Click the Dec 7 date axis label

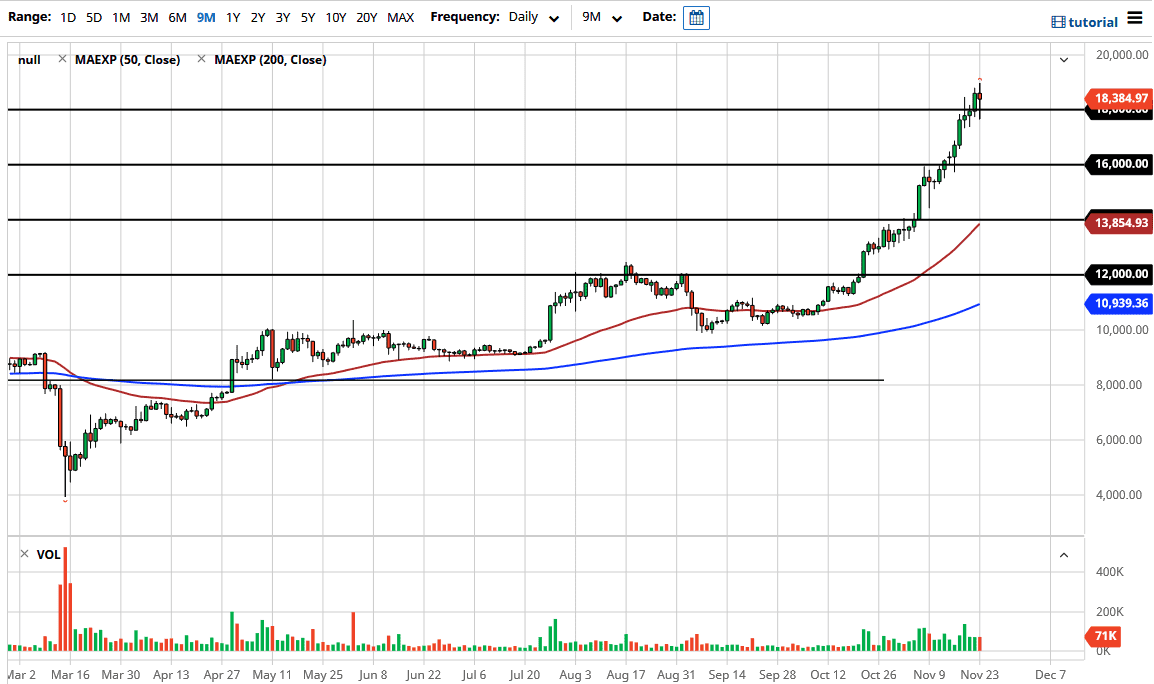click(1050, 674)
